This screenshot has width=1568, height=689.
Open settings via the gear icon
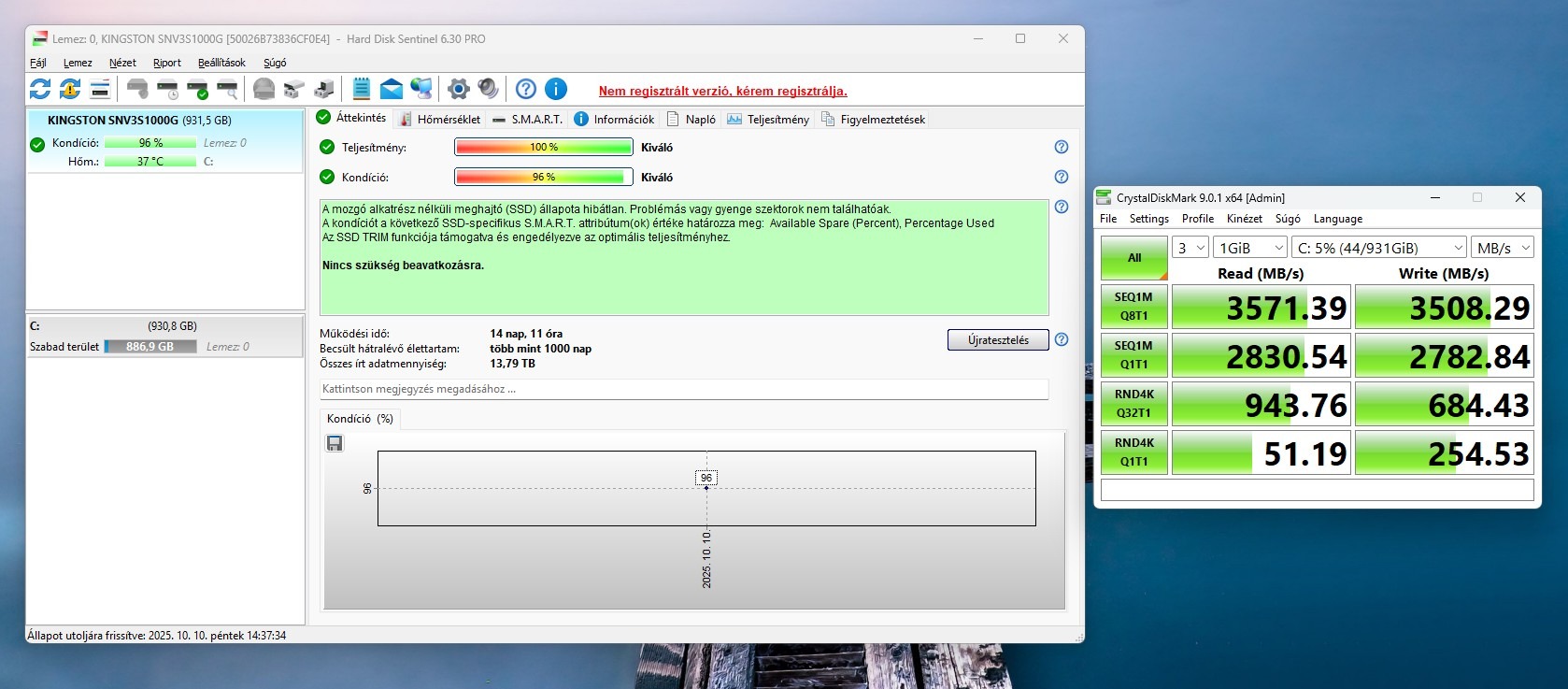458,89
